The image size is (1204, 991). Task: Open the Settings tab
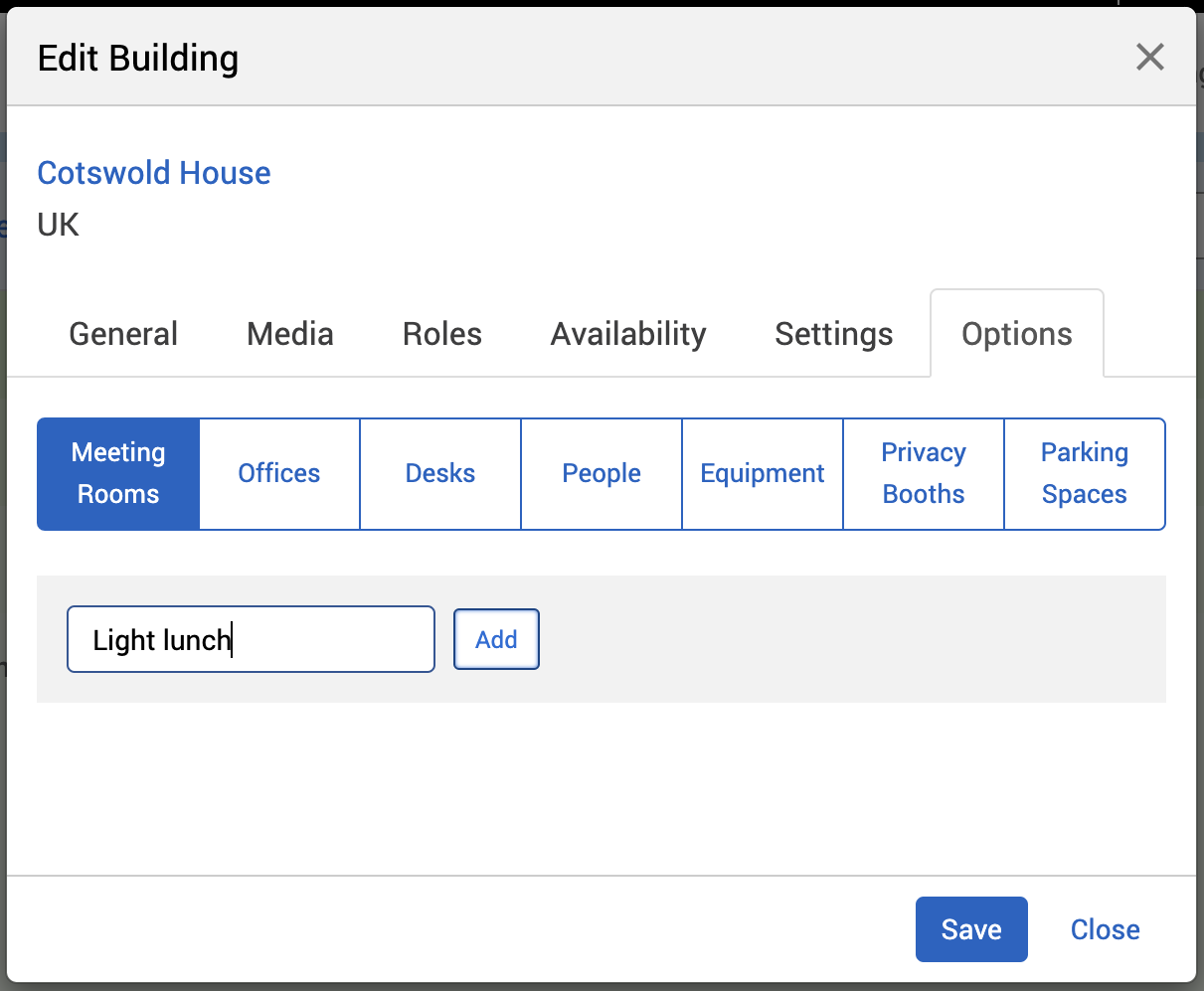coord(833,334)
